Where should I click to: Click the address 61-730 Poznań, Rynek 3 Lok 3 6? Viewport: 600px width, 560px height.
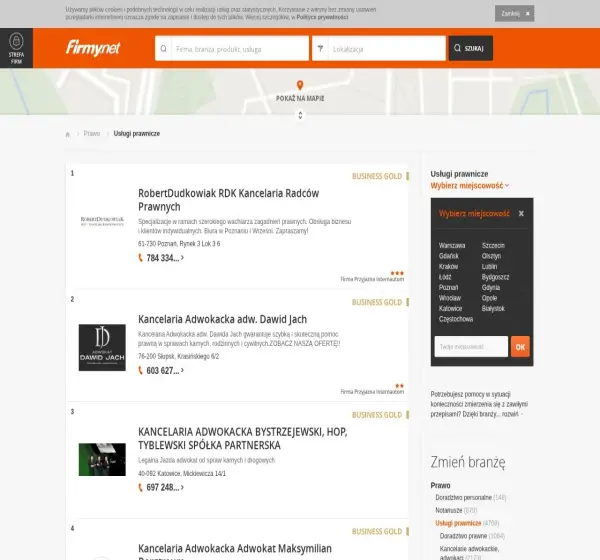[x=179, y=244]
